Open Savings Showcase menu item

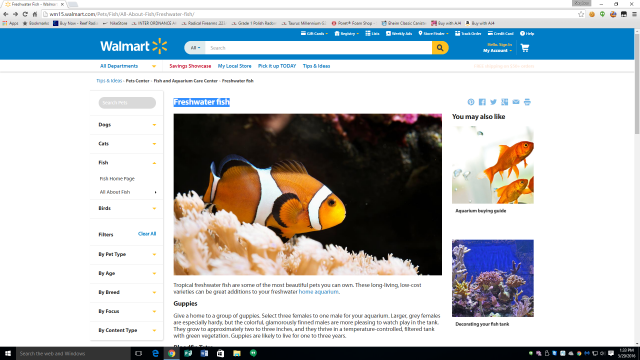pyautogui.click(x=190, y=66)
